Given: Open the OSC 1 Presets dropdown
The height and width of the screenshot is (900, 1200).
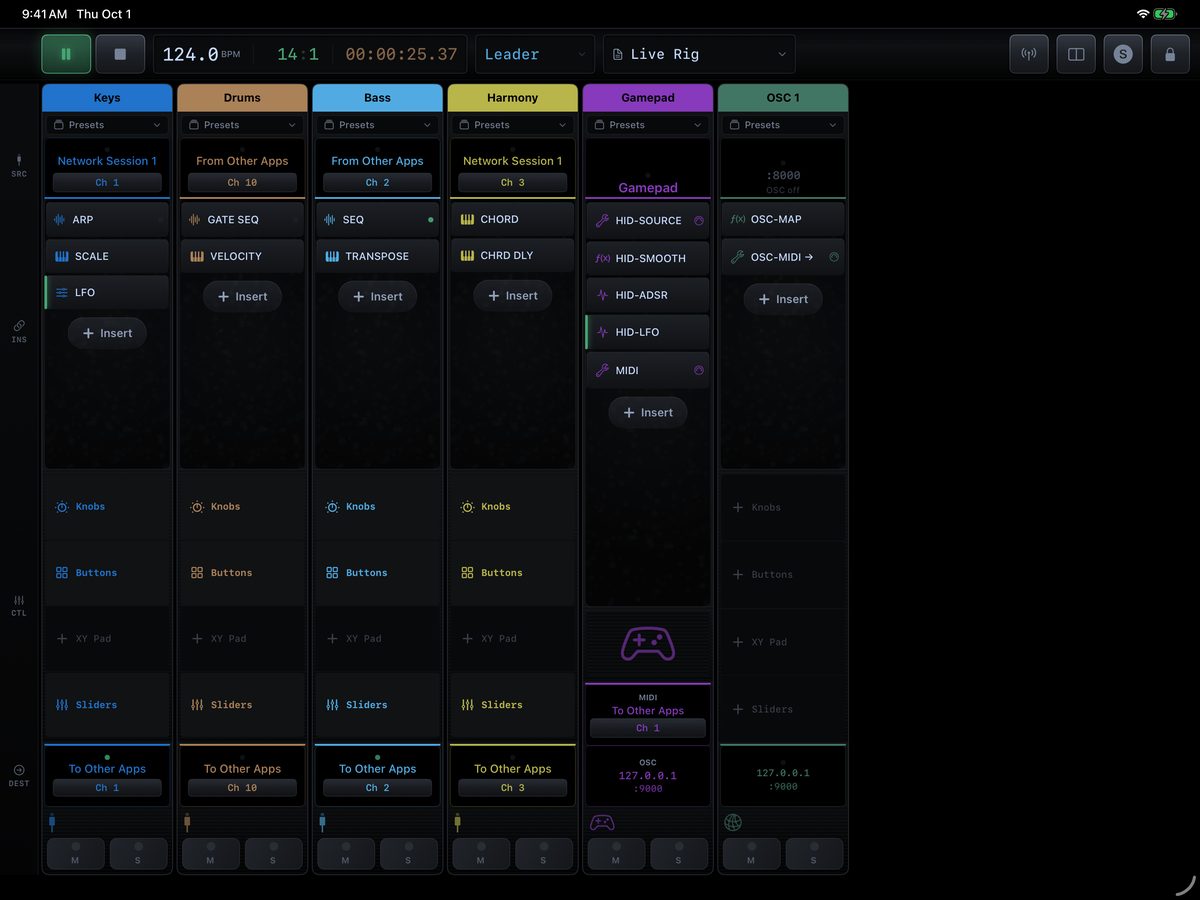Looking at the screenshot, I should tap(783, 125).
